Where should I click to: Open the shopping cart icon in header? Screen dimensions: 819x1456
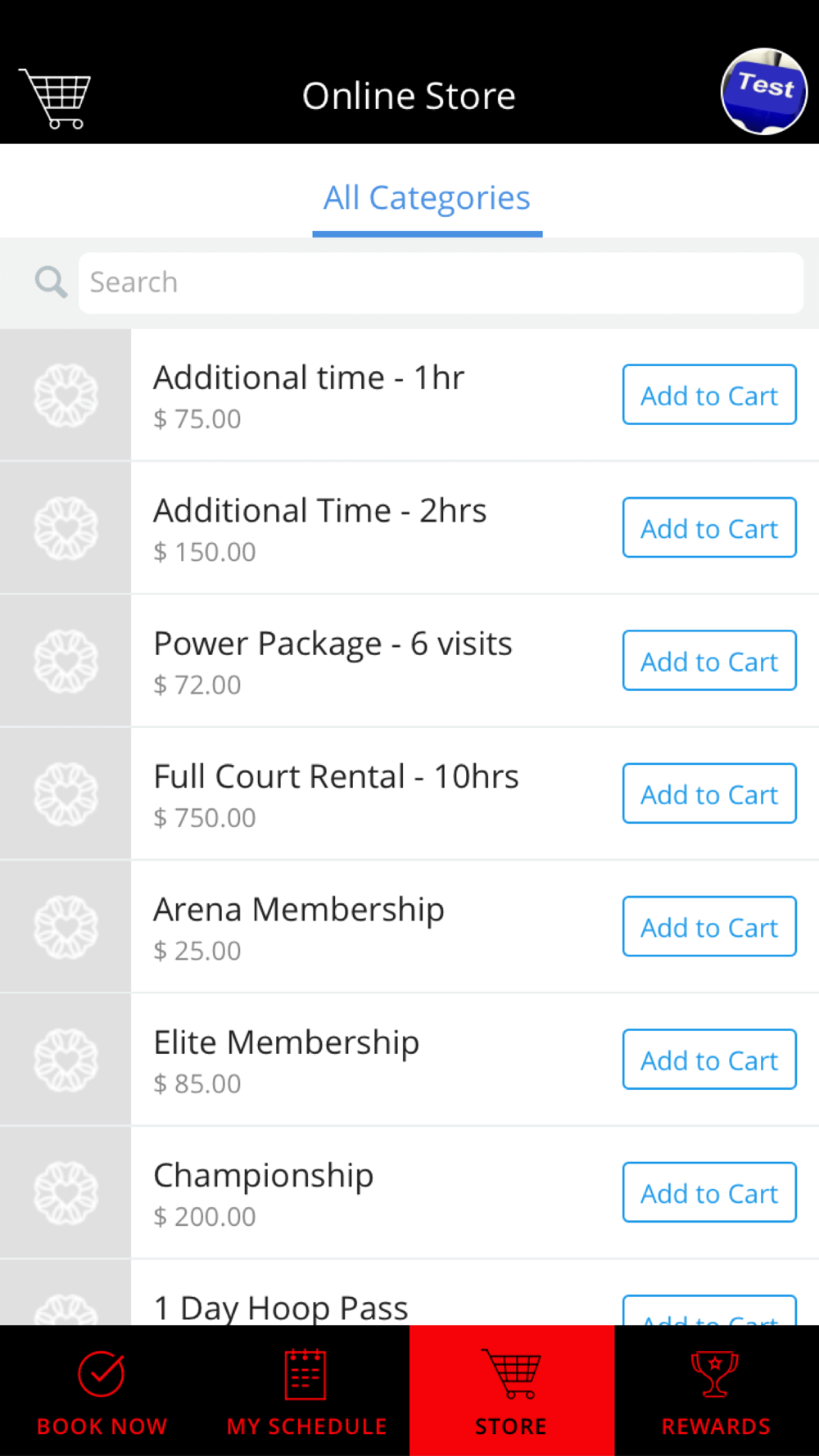click(x=55, y=98)
